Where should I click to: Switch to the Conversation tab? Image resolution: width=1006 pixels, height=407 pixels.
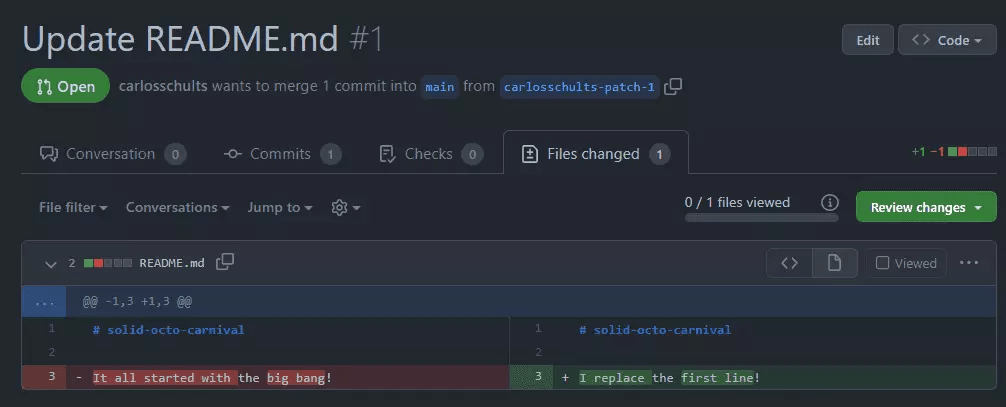[113, 154]
